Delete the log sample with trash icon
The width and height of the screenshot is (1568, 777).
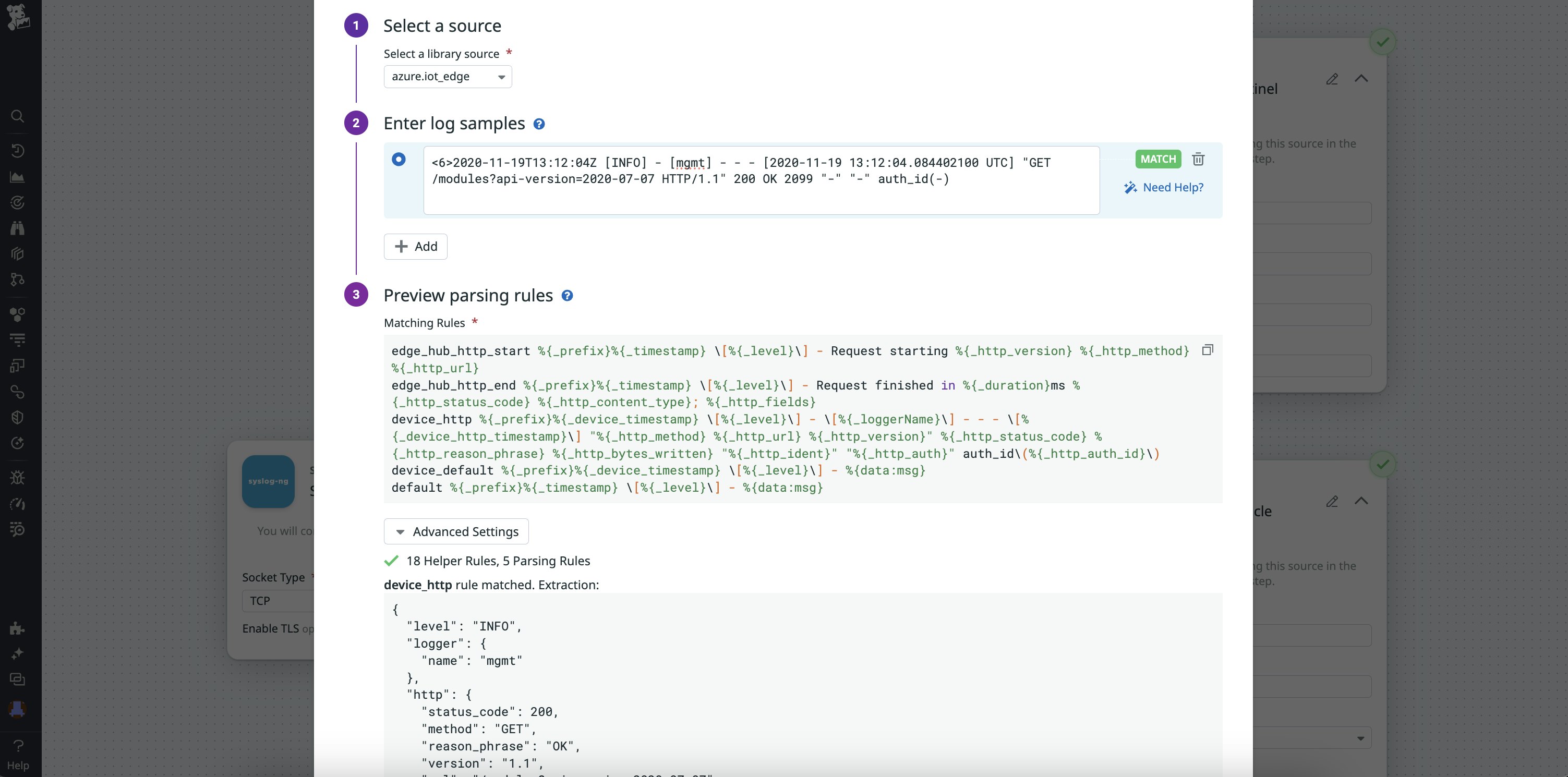[x=1198, y=160]
